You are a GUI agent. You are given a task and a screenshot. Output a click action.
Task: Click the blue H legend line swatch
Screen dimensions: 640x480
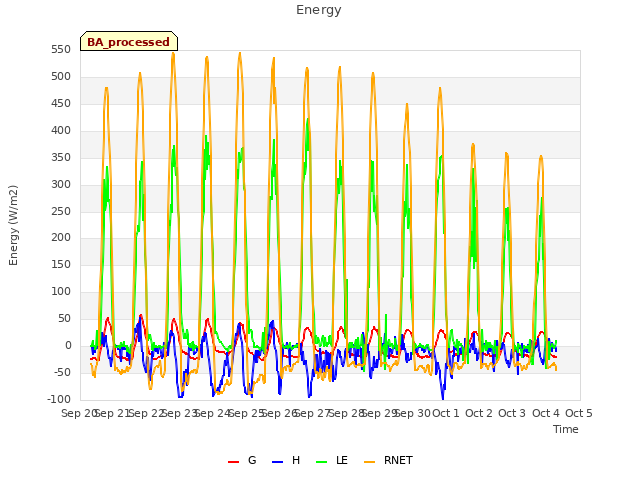coord(278,462)
